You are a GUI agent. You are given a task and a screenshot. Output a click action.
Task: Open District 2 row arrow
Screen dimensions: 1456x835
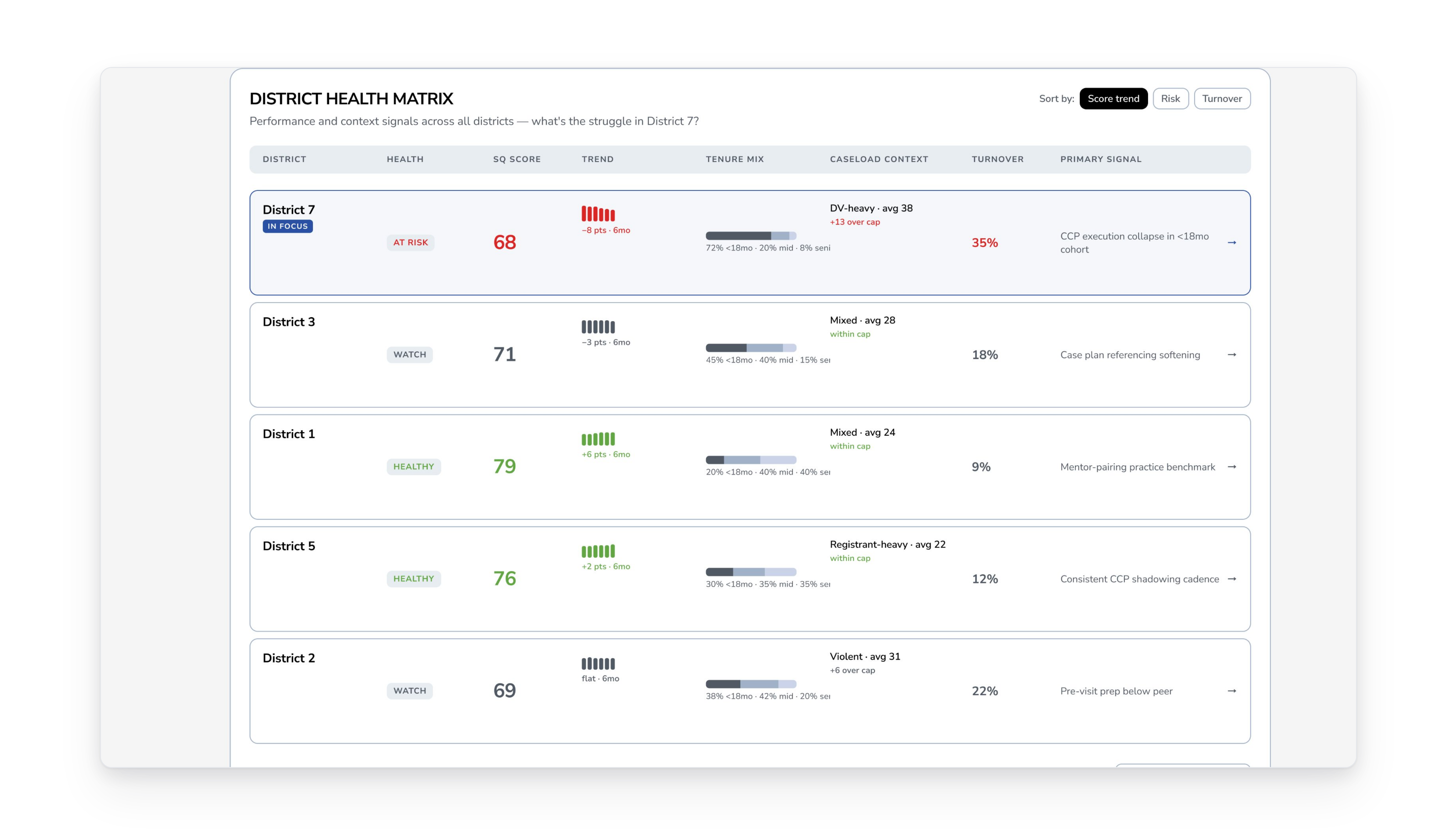[x=1231, y=691]
